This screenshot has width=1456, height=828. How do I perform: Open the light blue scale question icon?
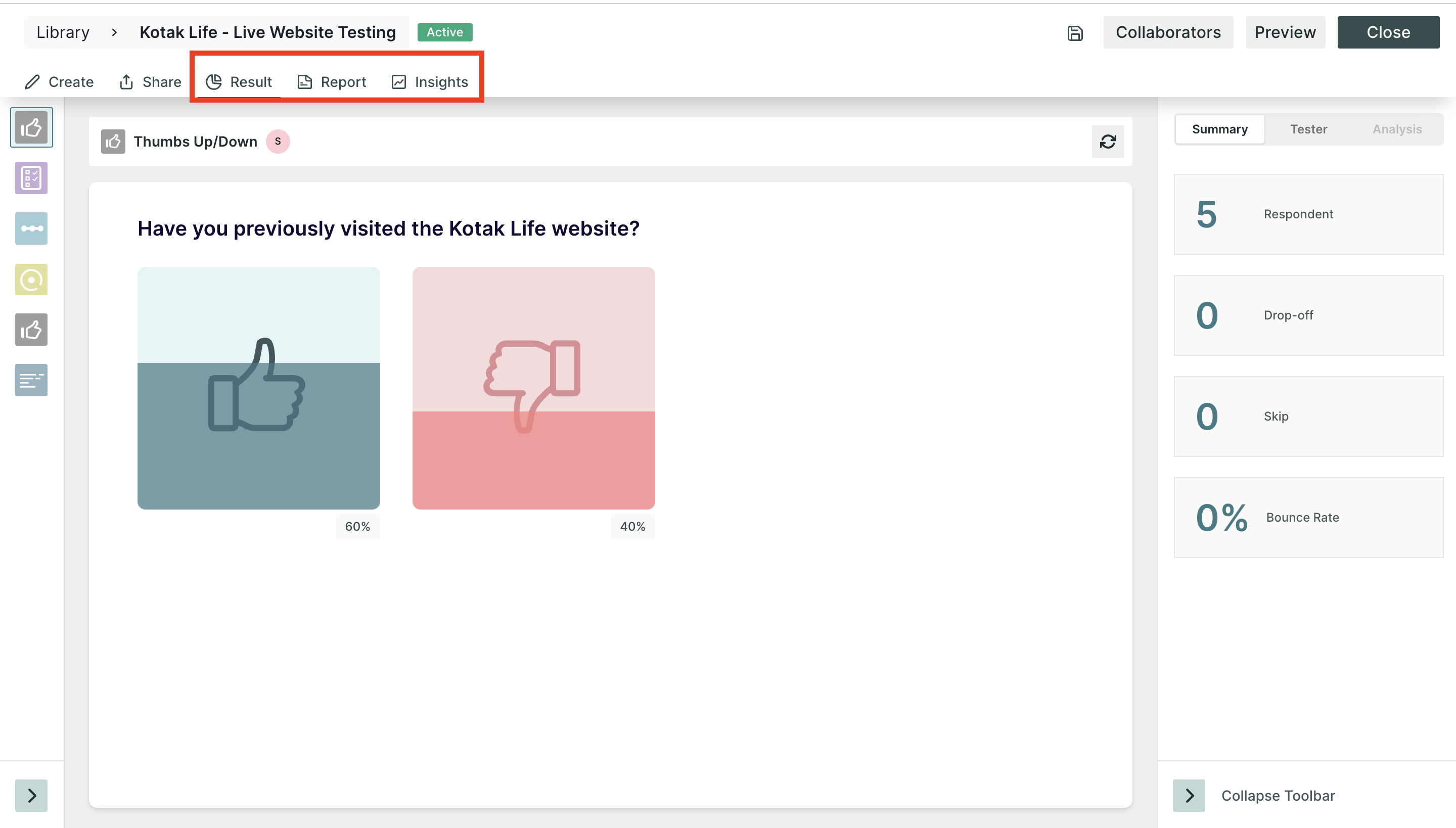(31, 228)
